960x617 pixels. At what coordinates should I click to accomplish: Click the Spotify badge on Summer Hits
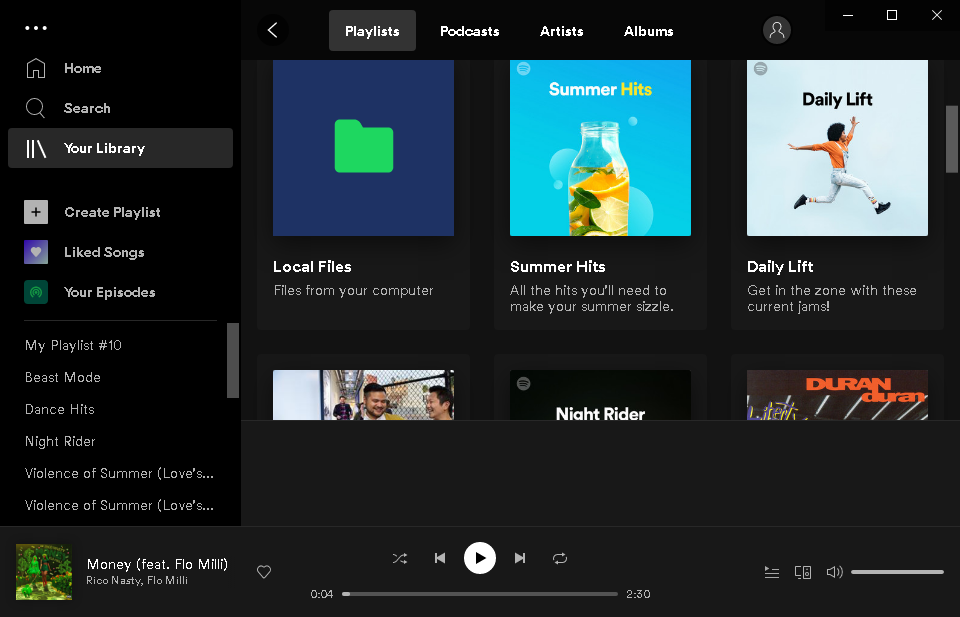coord(523,69)
